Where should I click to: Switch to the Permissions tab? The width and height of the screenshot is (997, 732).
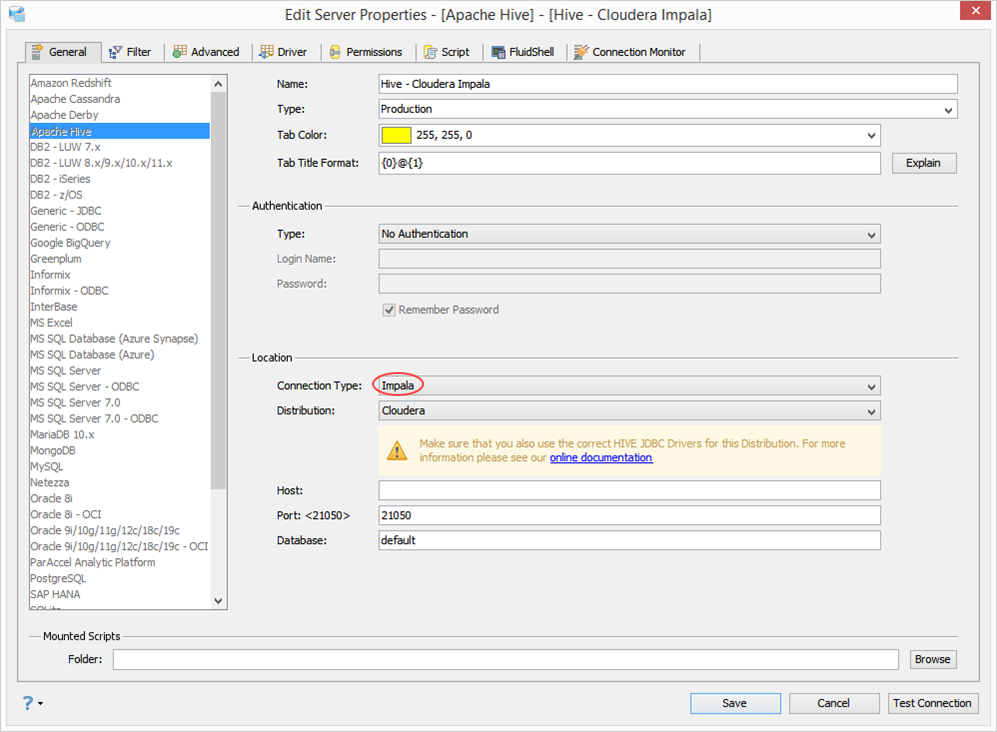pos(366,52)
